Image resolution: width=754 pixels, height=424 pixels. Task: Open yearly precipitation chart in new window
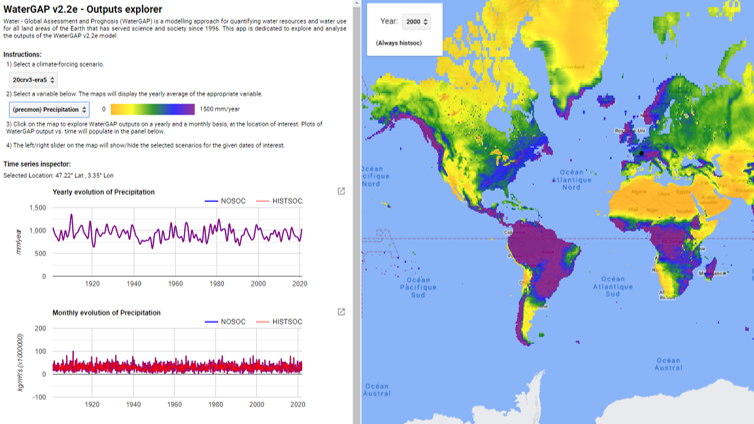341,191
